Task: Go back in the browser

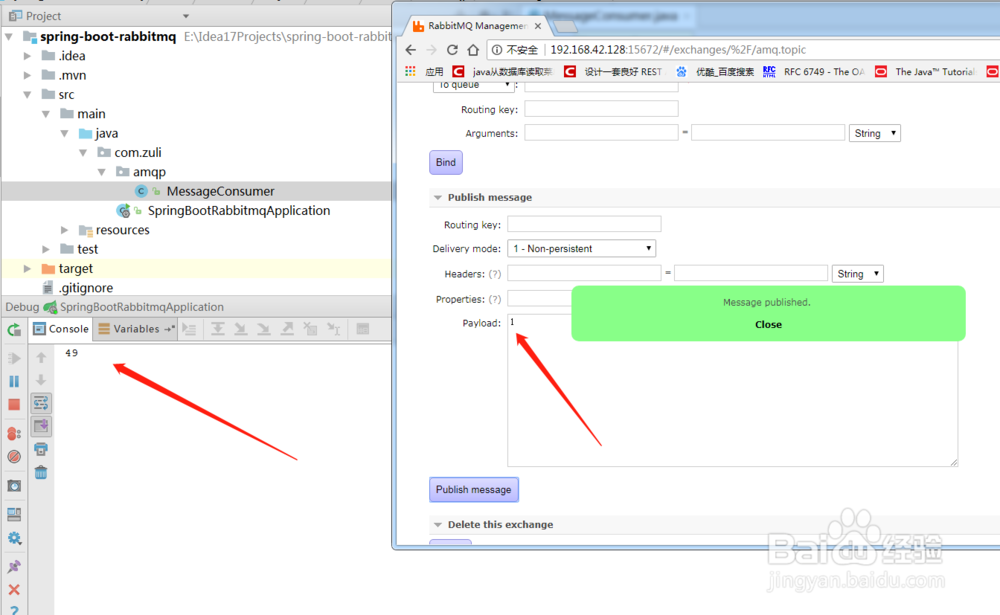Action: 411,50
